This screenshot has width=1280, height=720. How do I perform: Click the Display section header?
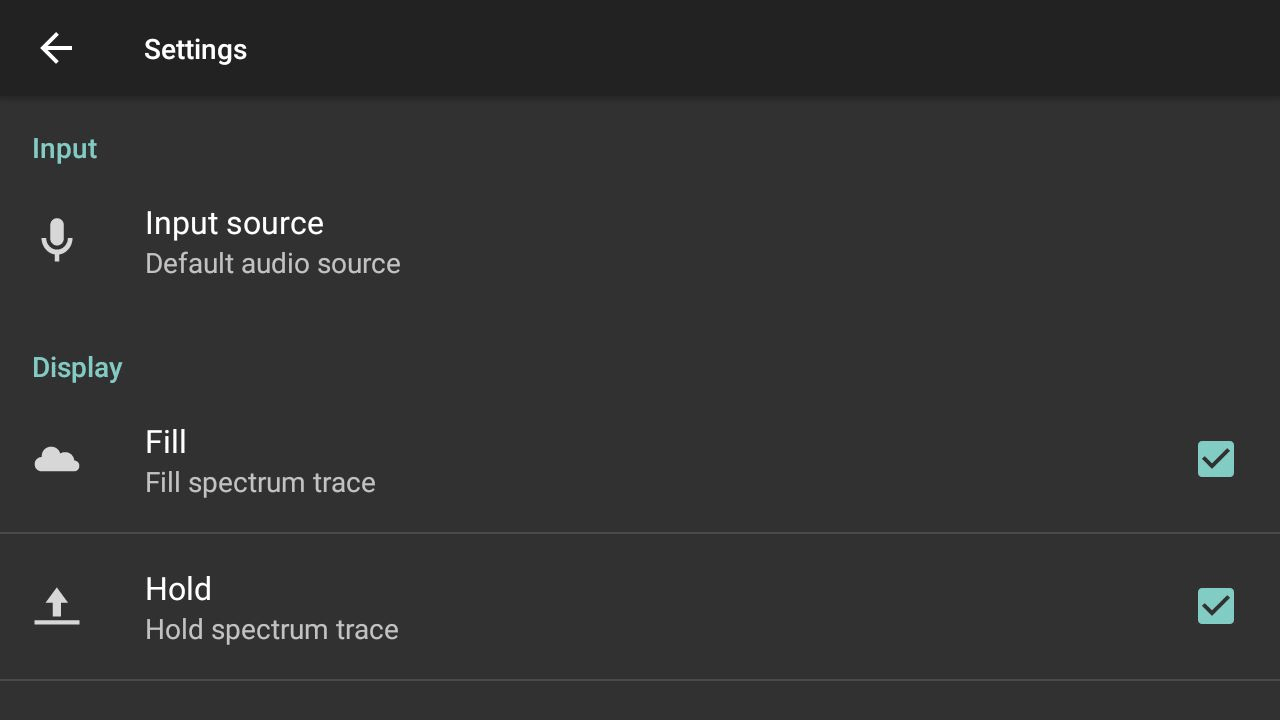[77, 368]
